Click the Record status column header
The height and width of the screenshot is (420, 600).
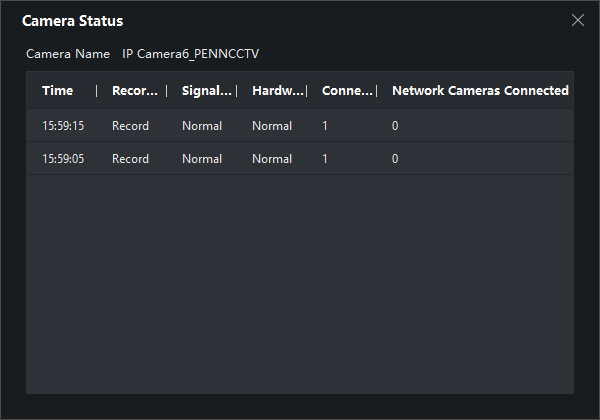click(x=135, y=91)
